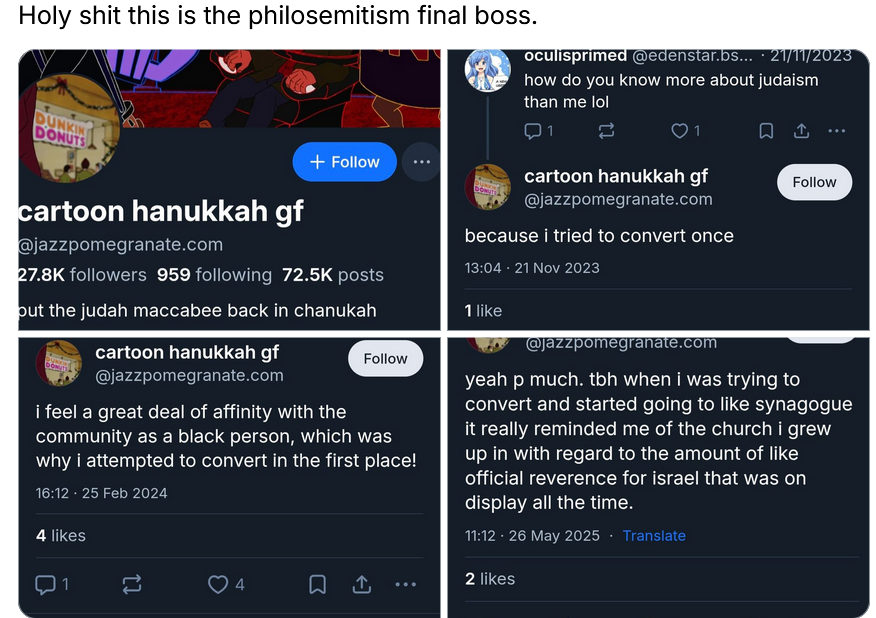Bookmark the affinity with community post
The width and height of the screenshot is (876, 618).
[x=317, y=584]
